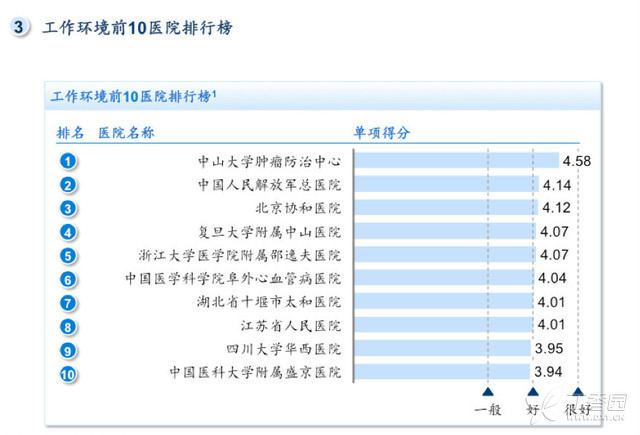
Task: Click the rank 3 circle badge
Action: [x=68, y=209]
